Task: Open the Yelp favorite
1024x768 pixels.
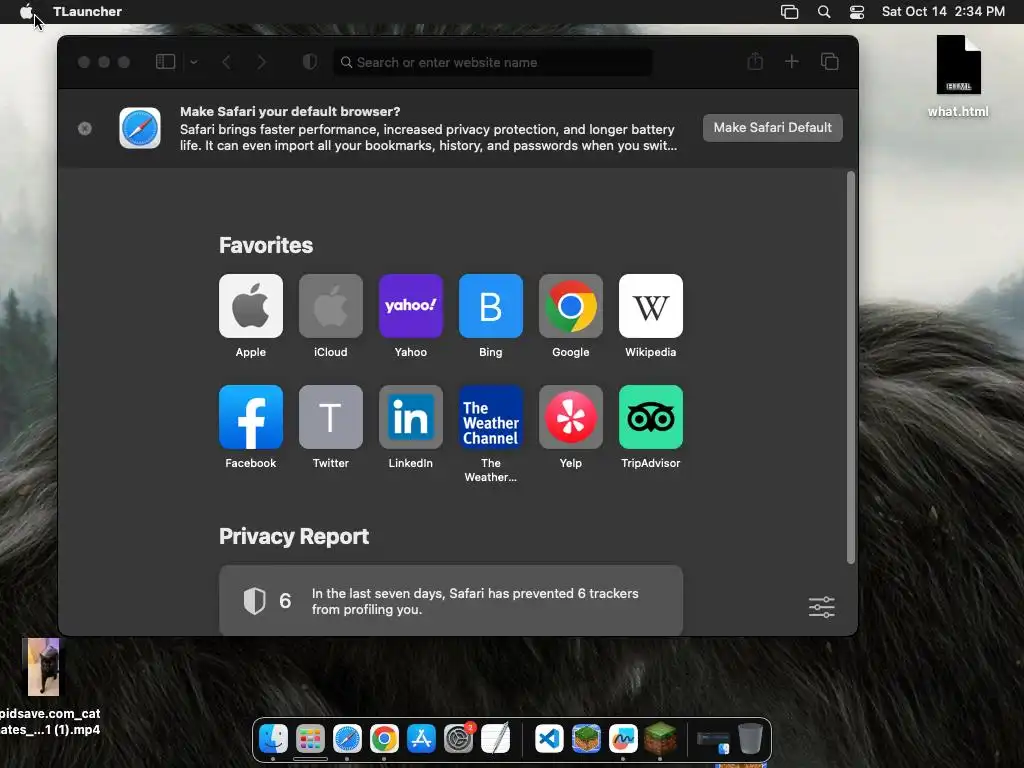Action: (x=571, y=417)
